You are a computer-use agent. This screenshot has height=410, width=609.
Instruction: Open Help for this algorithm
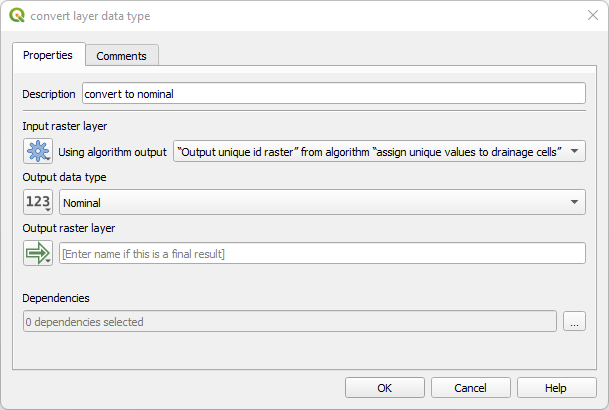tap(556, 388)
